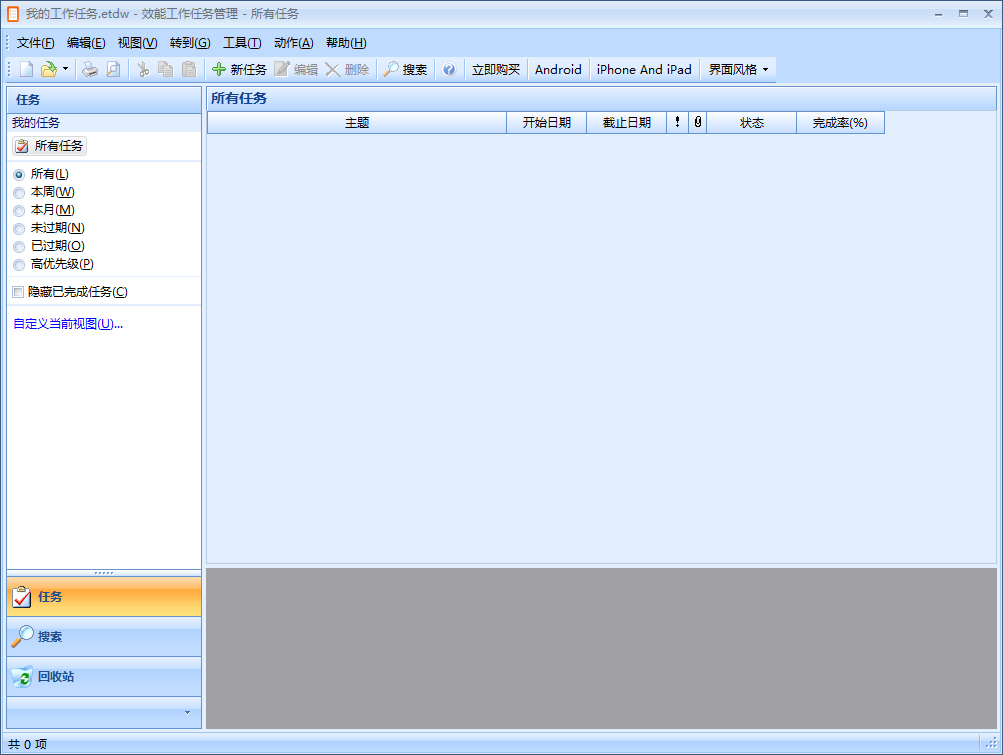Screen dimensions: 1003x755
Task: Click the 立即购买 button
Action: coord(496,69)
